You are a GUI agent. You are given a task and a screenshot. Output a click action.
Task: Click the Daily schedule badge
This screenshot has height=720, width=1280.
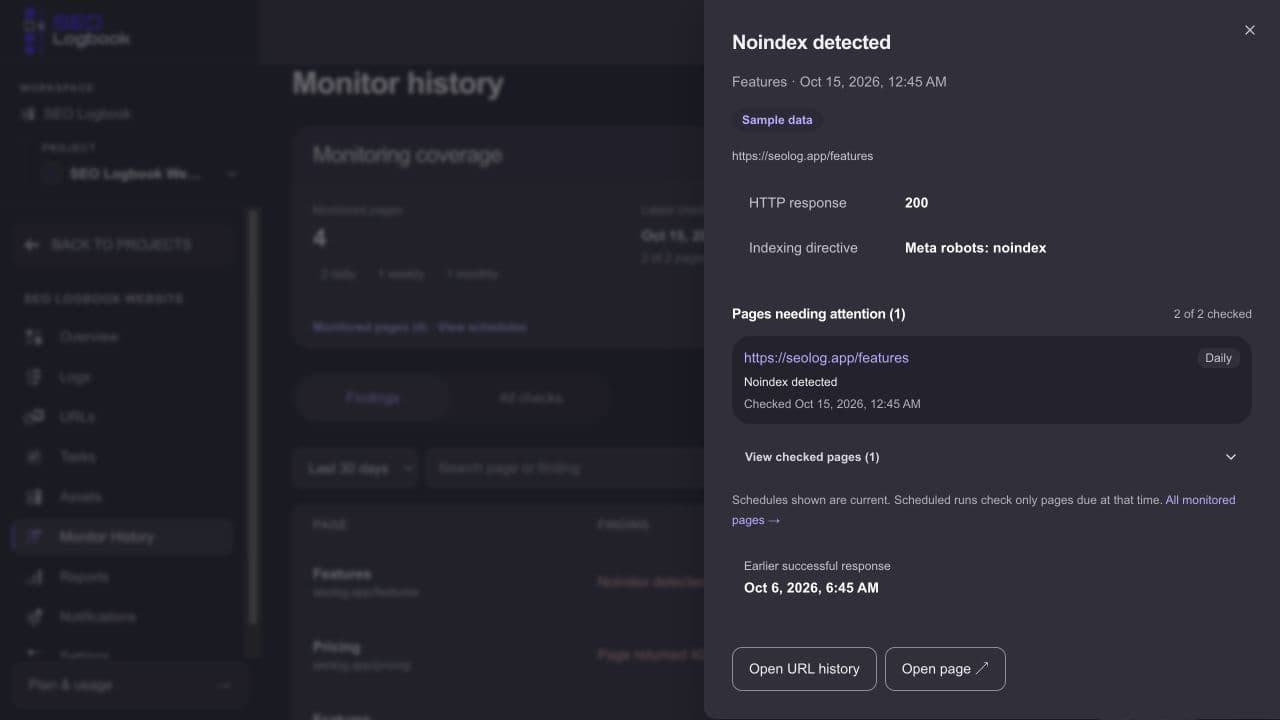coord(1218,358)
